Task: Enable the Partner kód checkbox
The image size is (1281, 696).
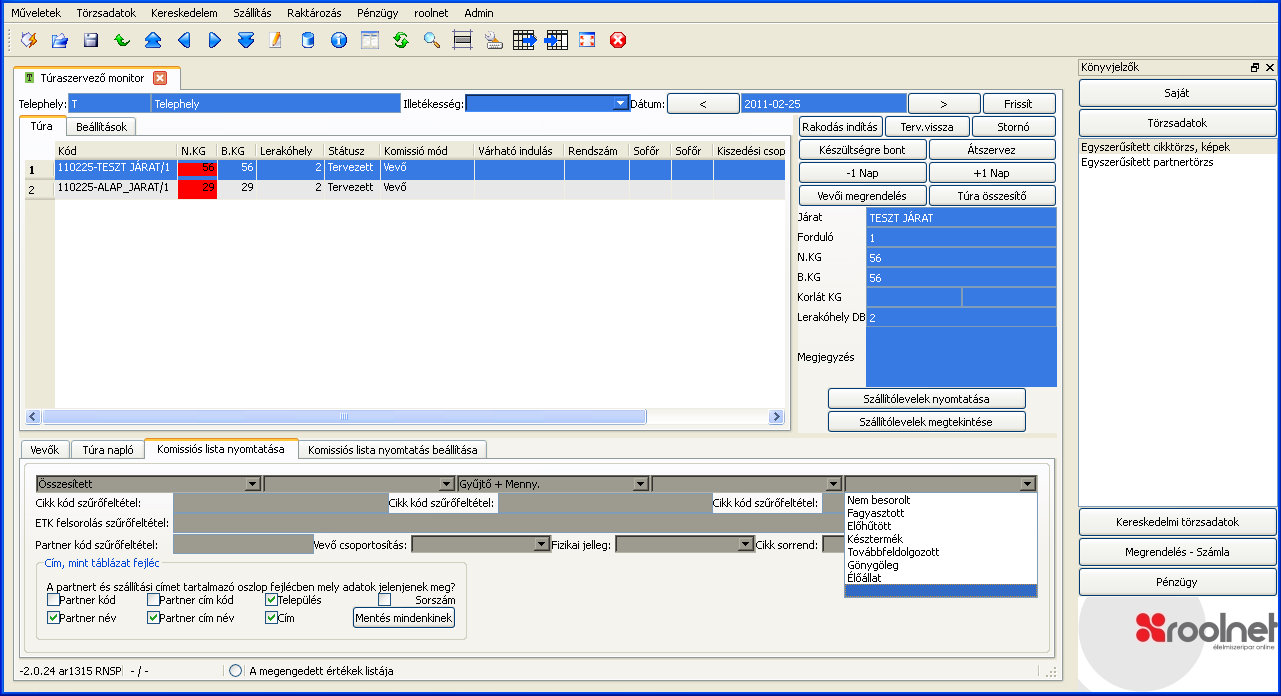Action: (53, 600)
